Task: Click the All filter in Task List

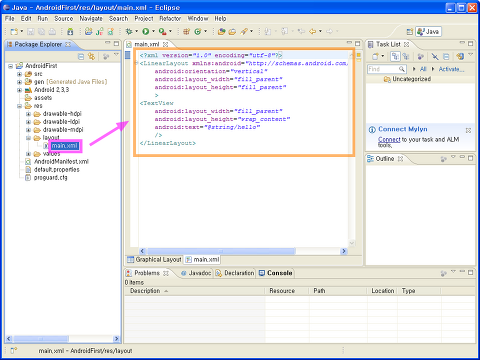Action: pyautogui.click(x=423, y=69)
